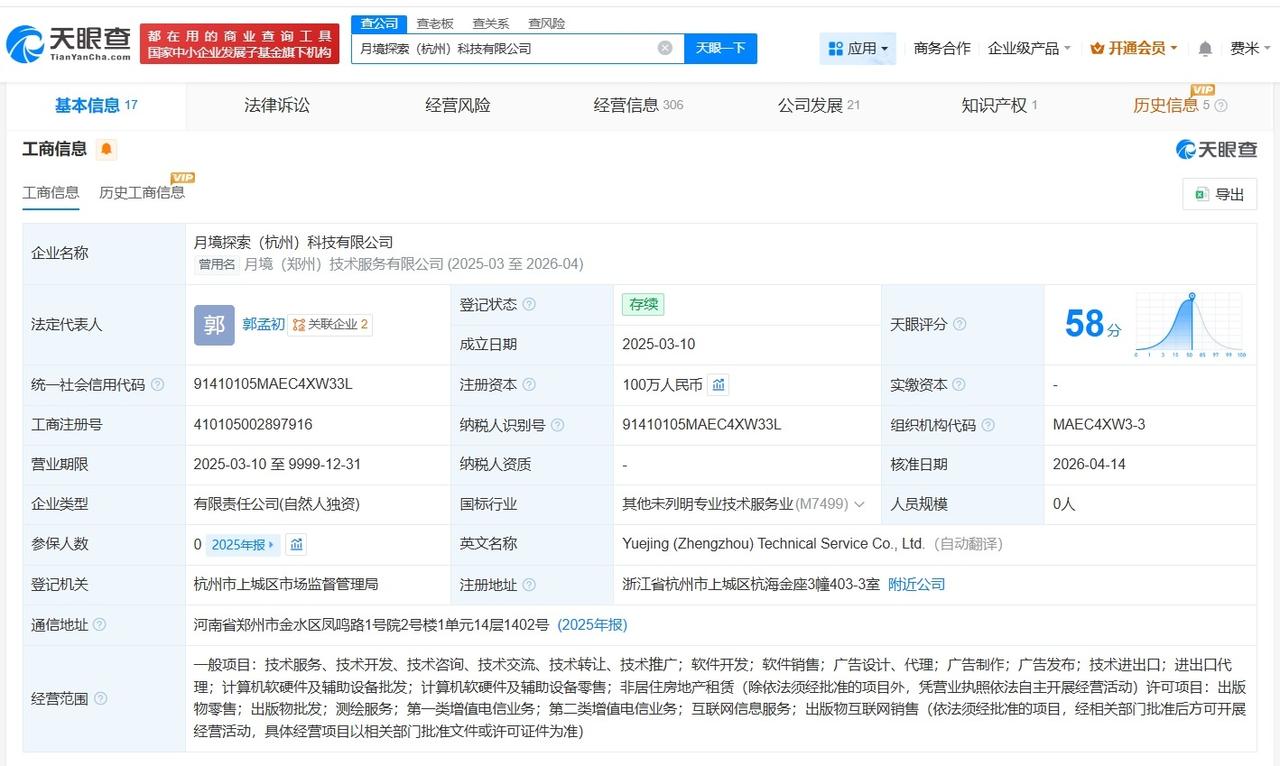Select the 查关系 search tab
This screenshot has width=1280, height=766.
(491, 23)
